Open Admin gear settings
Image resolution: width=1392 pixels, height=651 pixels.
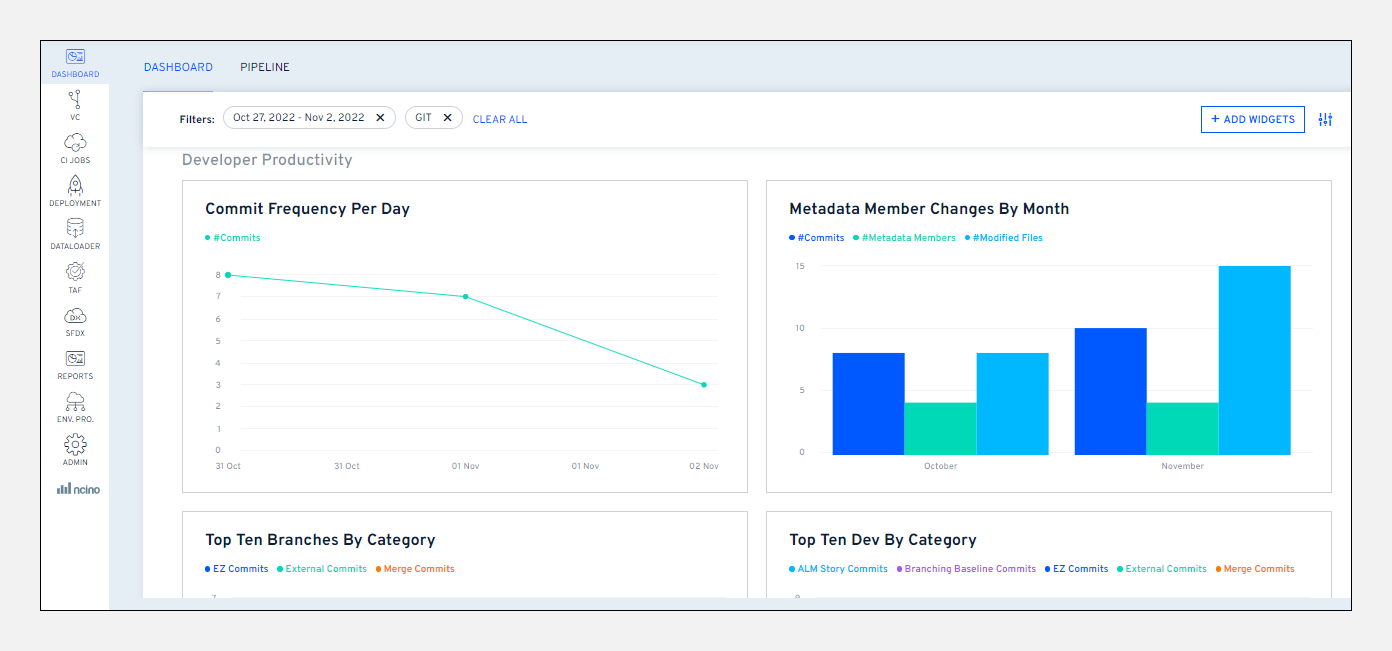click(x=75, y=446)
